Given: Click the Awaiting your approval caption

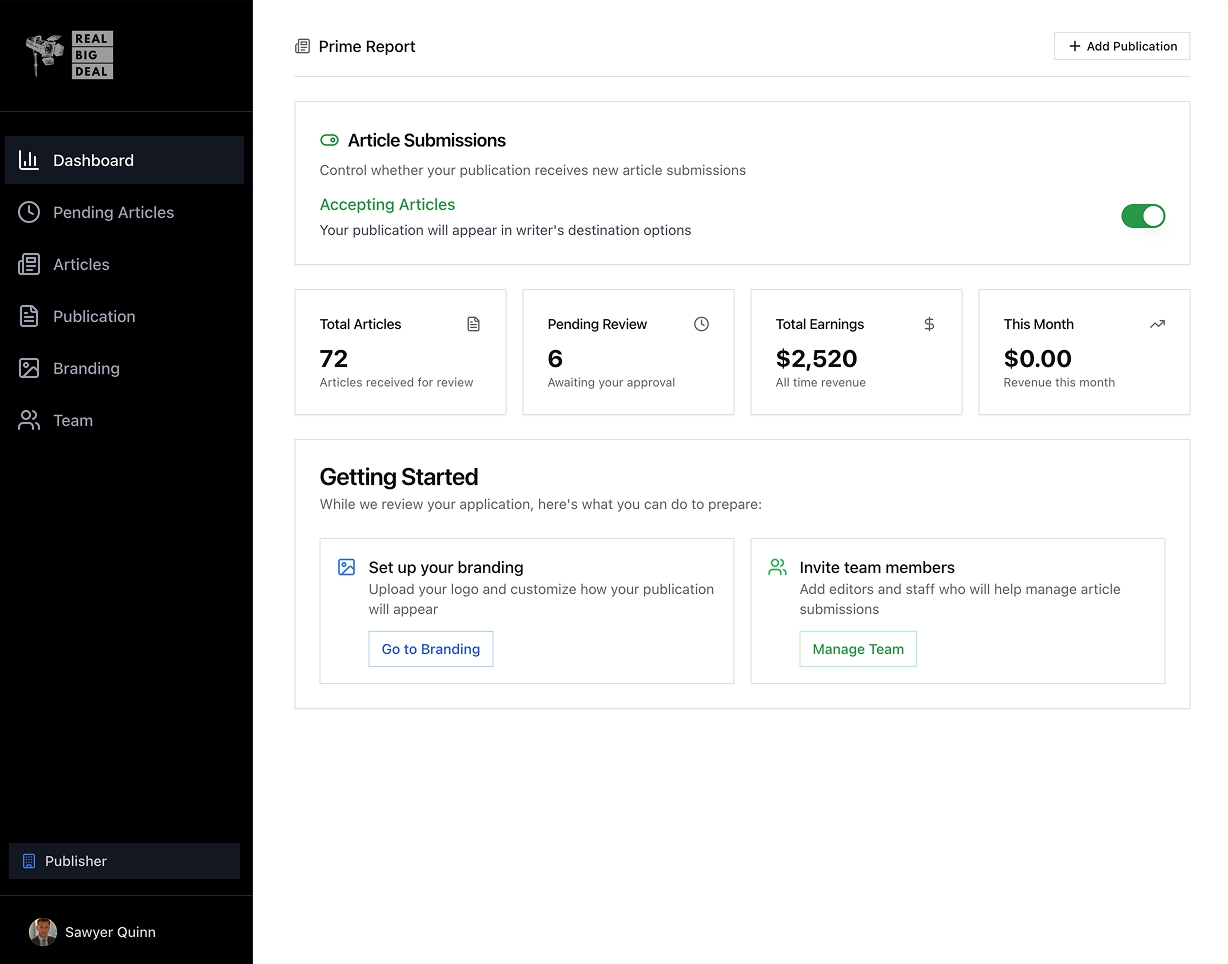Looking at the screenshot, I should click(611, 382).
